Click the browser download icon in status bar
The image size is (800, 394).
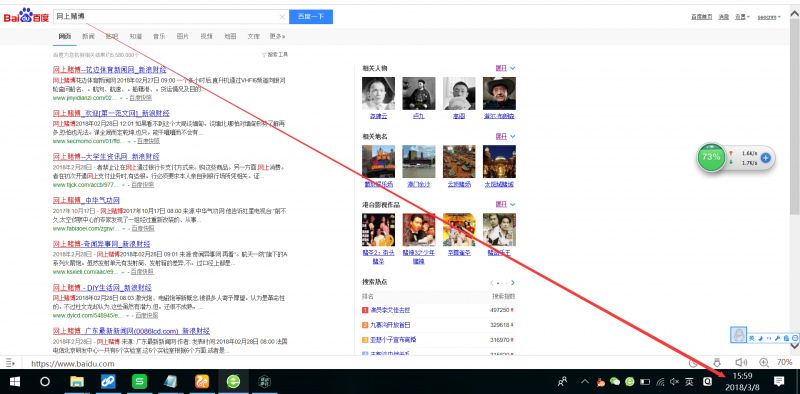[717, 362]
